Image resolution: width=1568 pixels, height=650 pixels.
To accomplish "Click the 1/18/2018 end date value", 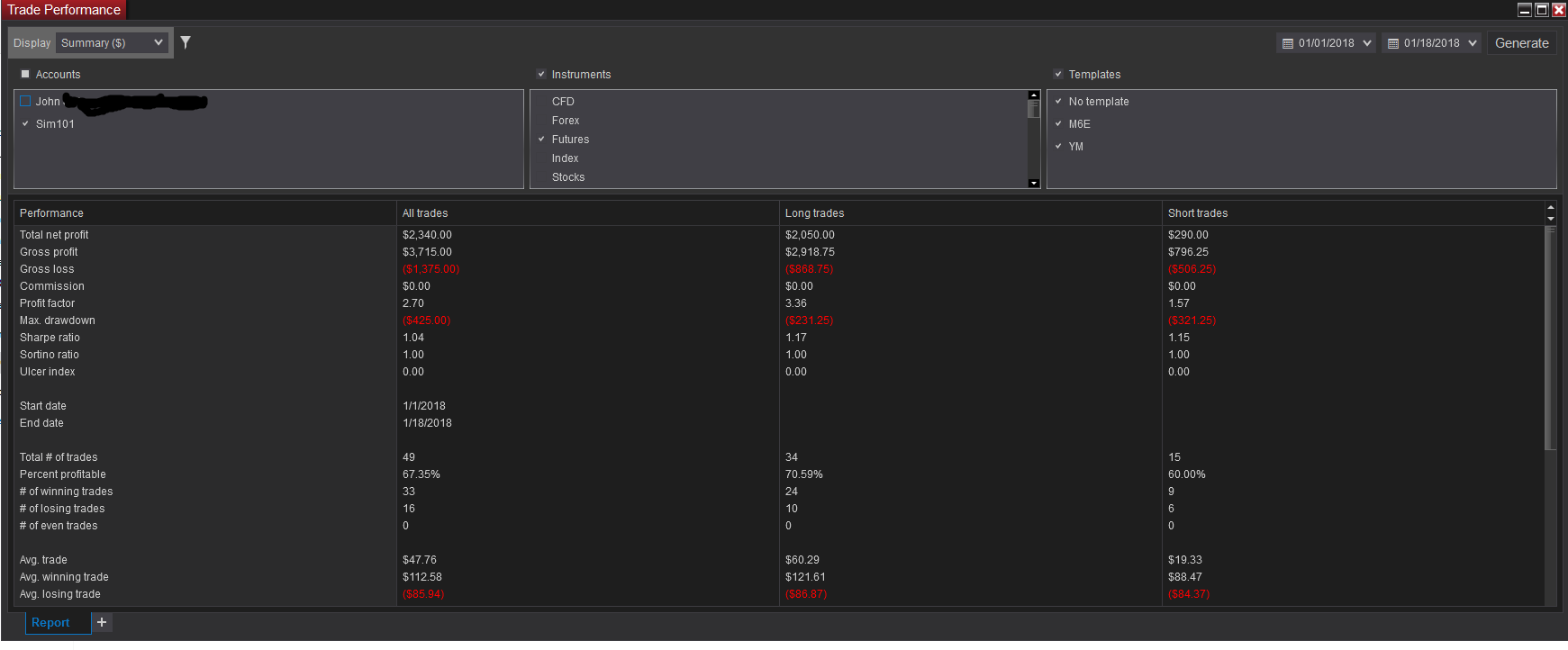I will (427, 423).
